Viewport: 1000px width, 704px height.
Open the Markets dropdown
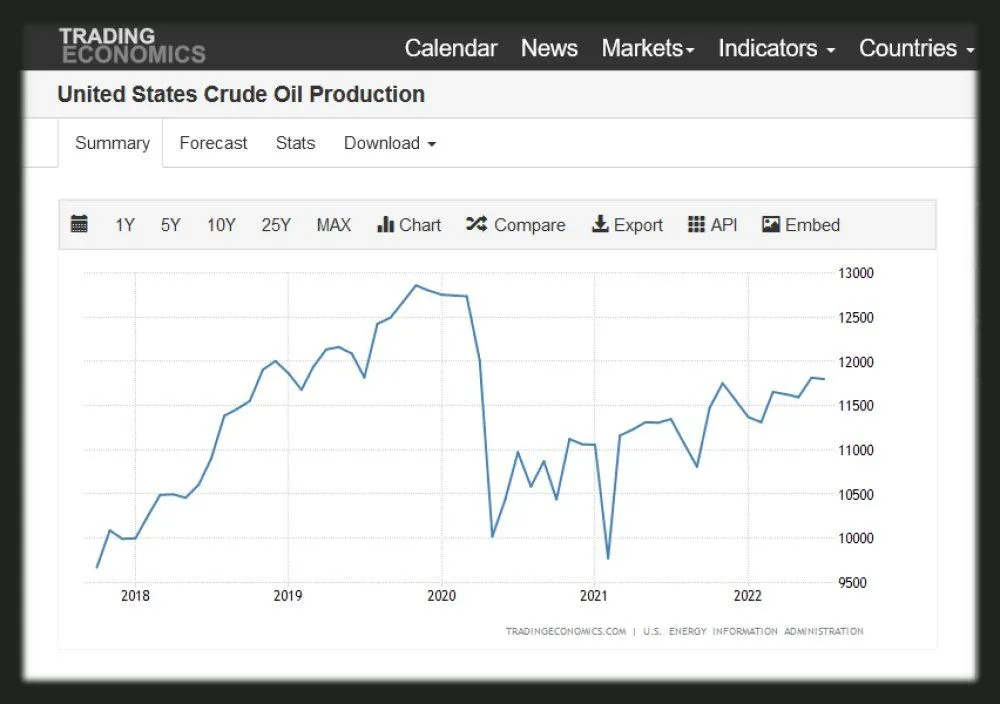pyautogui.click(x=648, y=47)
